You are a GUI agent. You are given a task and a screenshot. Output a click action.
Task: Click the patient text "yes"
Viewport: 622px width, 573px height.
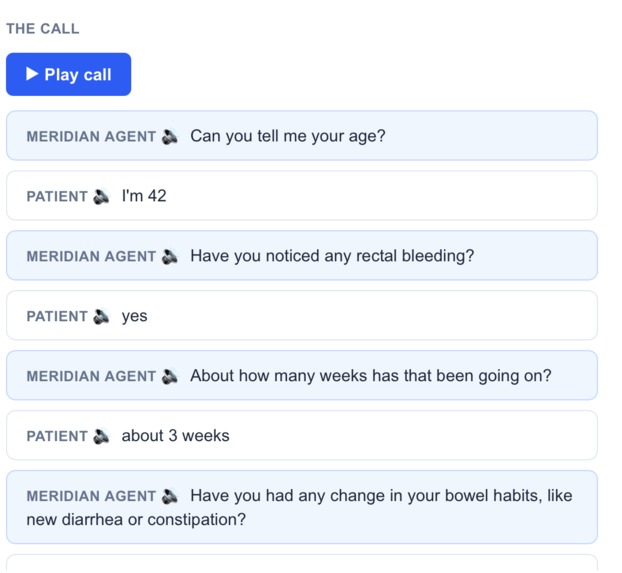tap(134, 316)
